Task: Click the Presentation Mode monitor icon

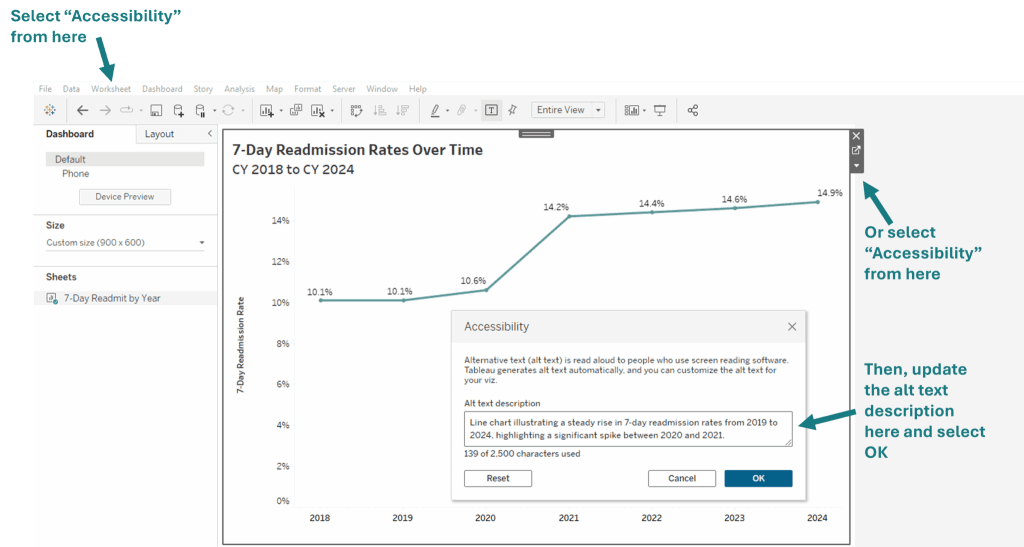Action: (x=660, y=110)
